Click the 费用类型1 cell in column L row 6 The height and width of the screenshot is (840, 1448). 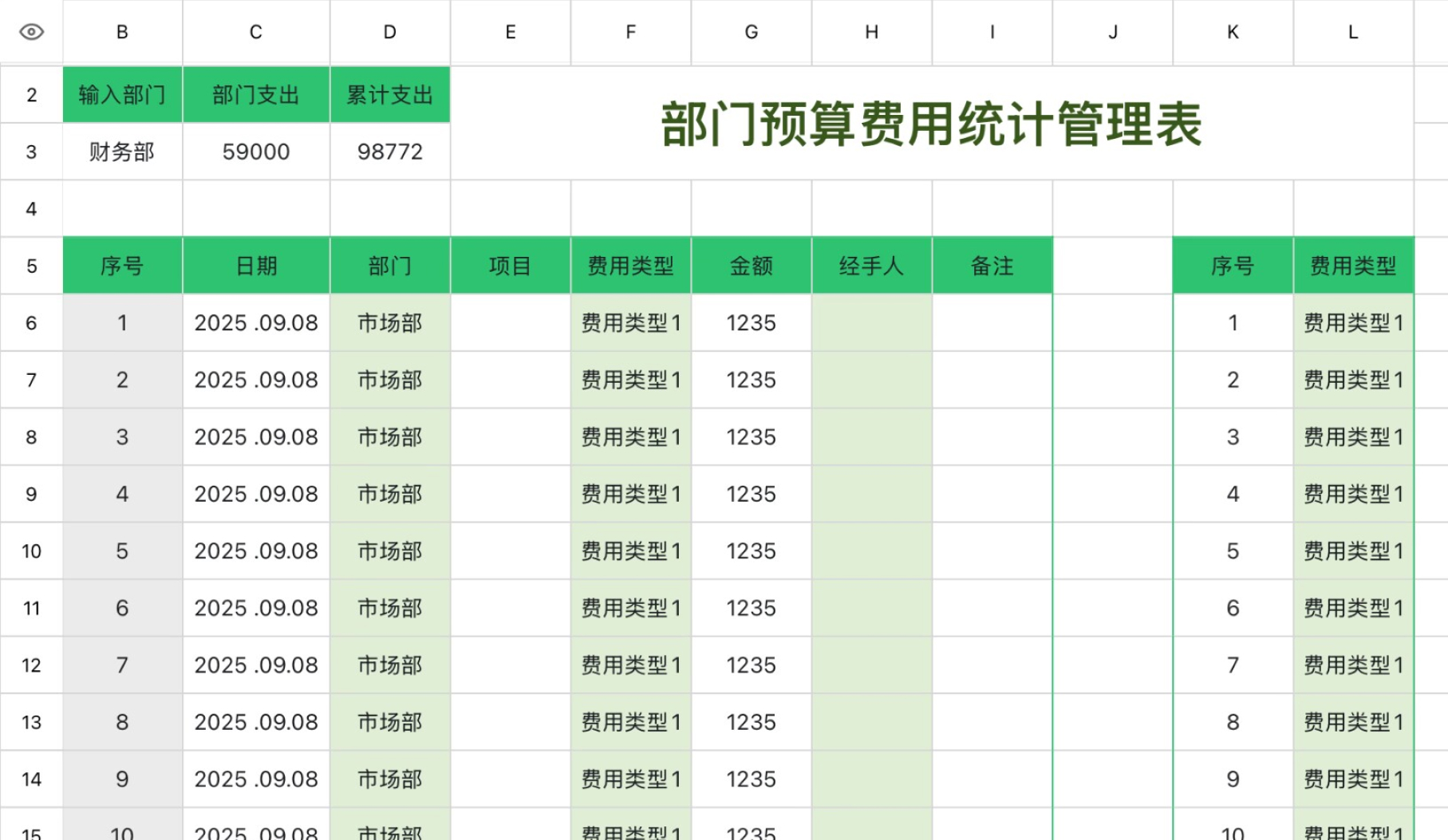coord(1351,322)
